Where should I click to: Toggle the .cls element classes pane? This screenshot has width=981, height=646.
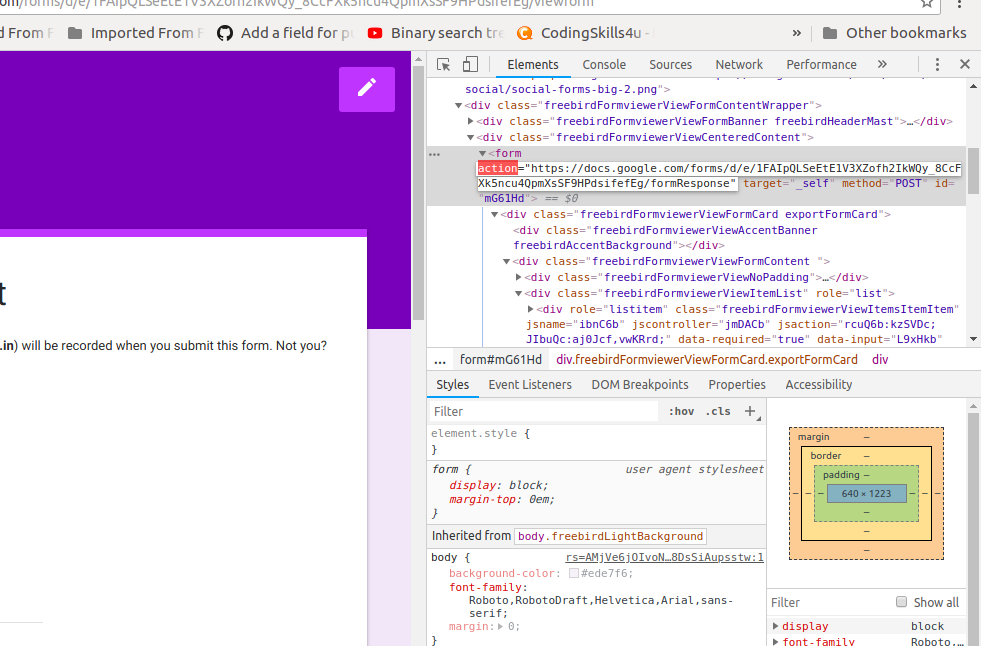pos(718,411)
